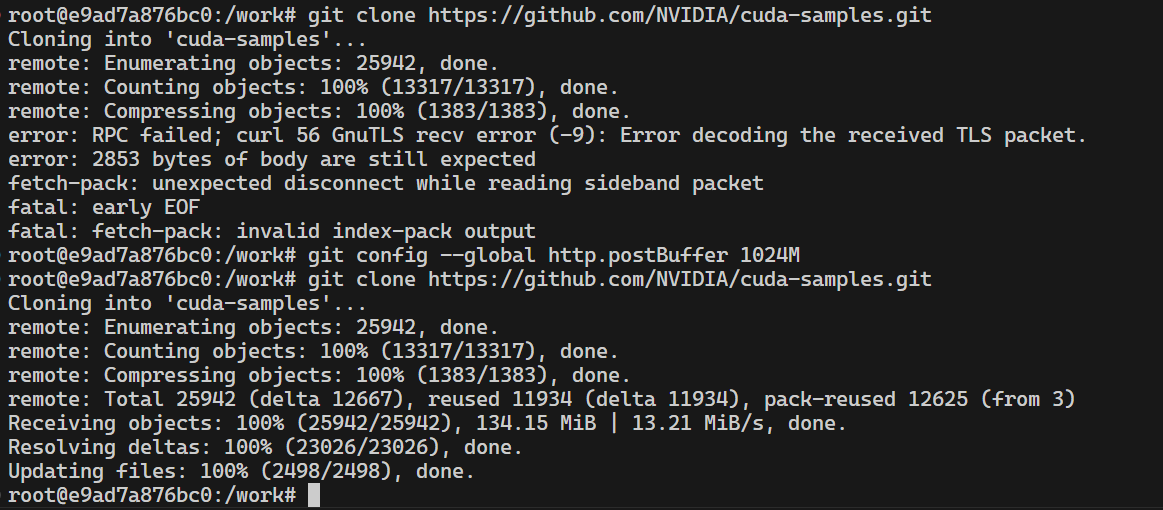Click the first 'Cloning into cuda-samples' line

point(188,39)
